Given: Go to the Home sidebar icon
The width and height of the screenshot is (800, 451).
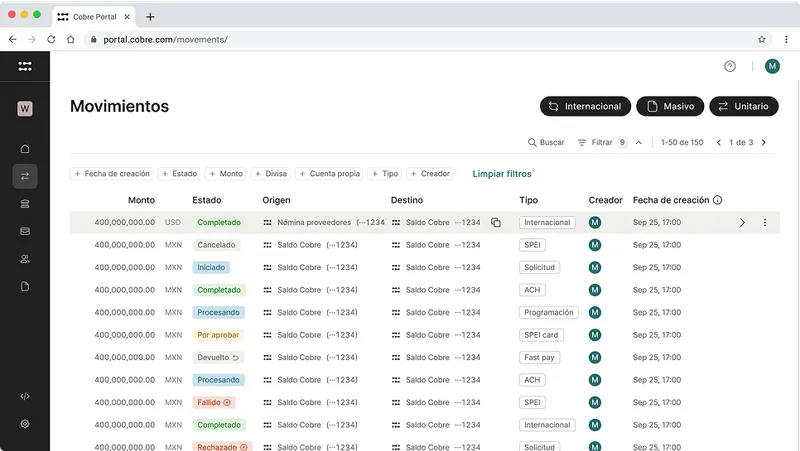Looking at the screenshot, I should pyautogui.click(x=24, y=149).
